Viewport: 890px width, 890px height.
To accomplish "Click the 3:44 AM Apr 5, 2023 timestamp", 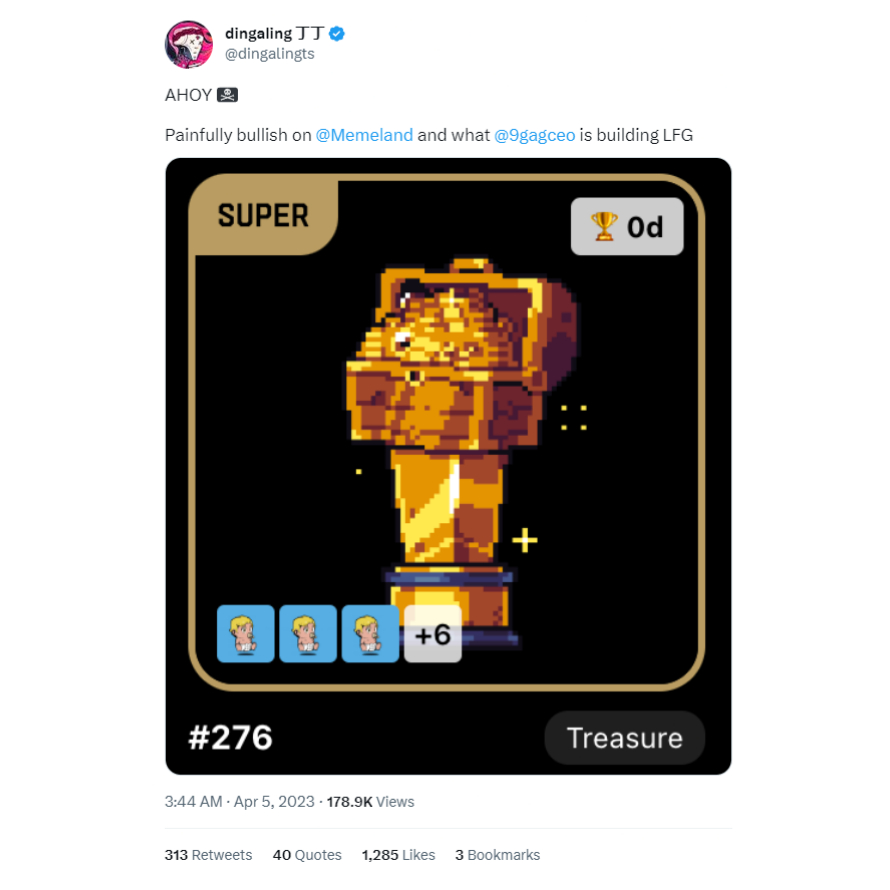I will 240,801.
